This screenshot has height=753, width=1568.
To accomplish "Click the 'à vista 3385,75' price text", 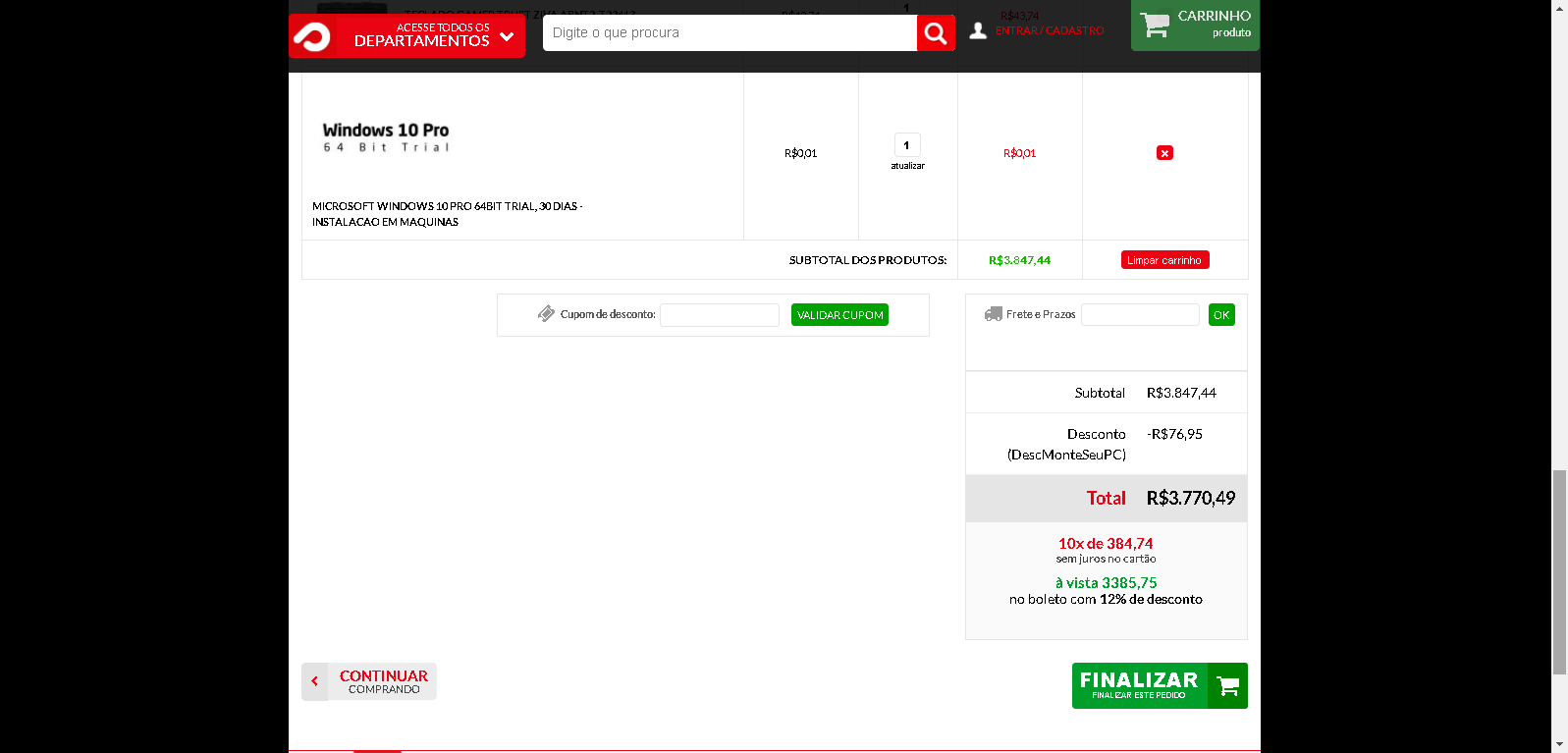I will (1106, 582).
